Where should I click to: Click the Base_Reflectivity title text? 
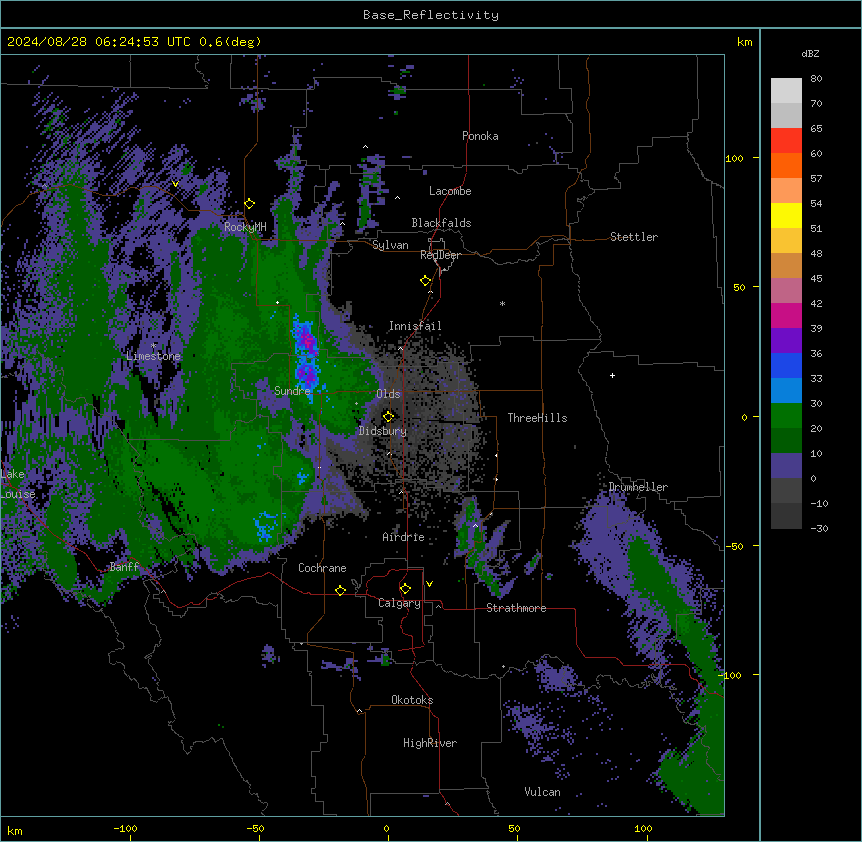click(x=430, y=15)
